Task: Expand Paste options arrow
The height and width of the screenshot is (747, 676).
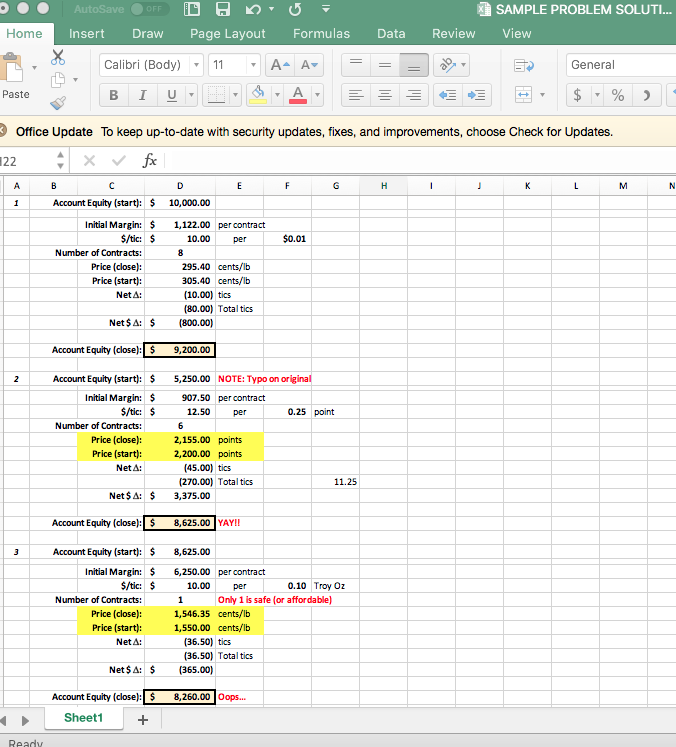Action: [34, 68]
